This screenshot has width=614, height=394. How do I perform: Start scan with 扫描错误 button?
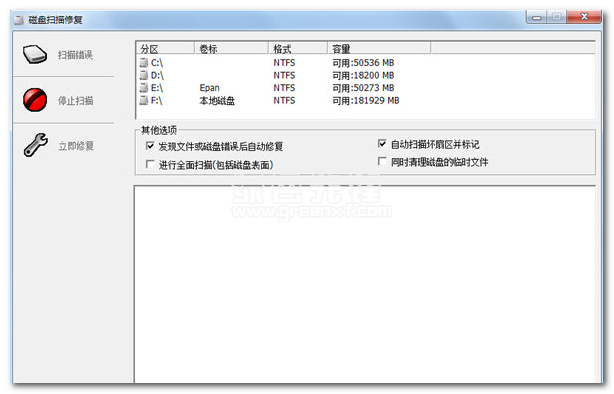[x=63, y=54]
